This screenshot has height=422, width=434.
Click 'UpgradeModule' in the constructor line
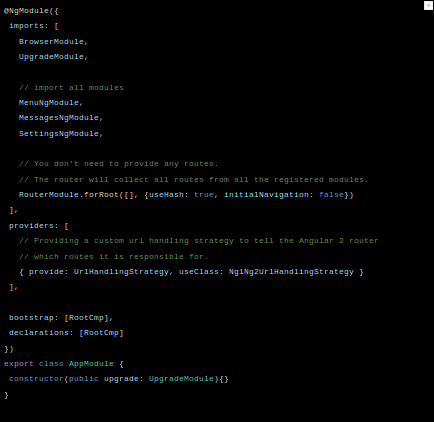coord(181,379)
